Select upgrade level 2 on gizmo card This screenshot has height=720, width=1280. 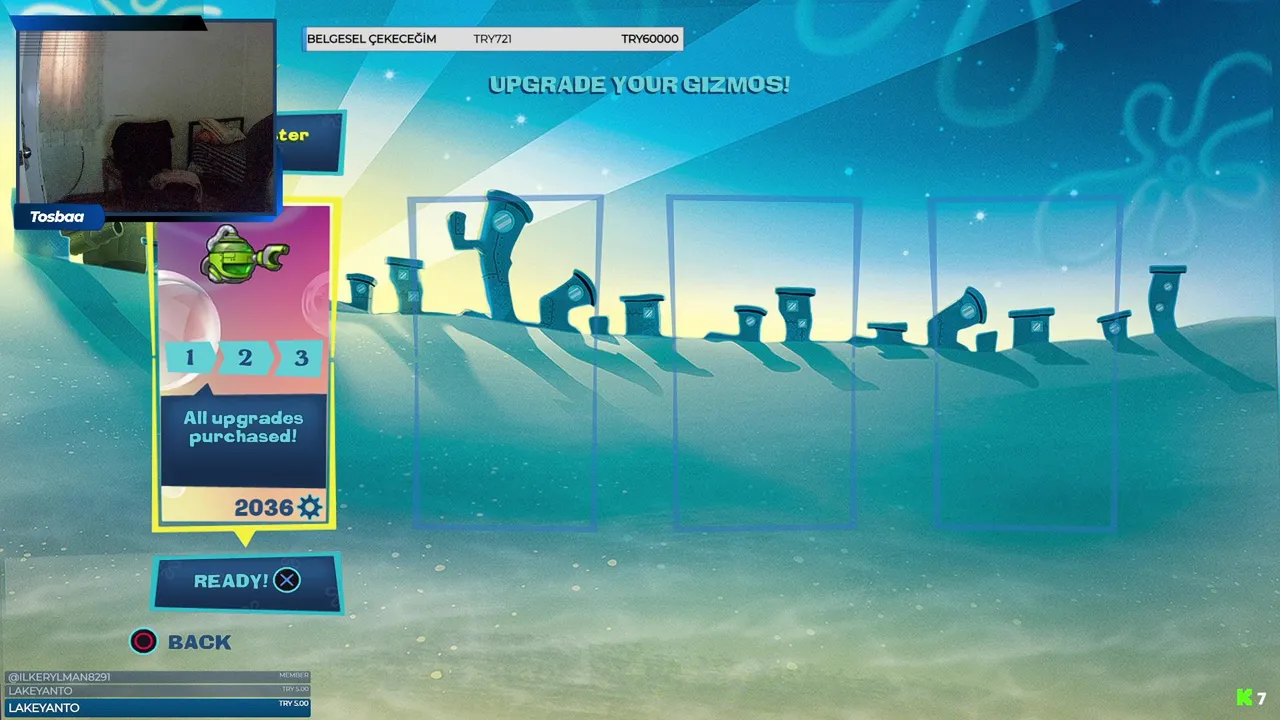coord(244,357)
